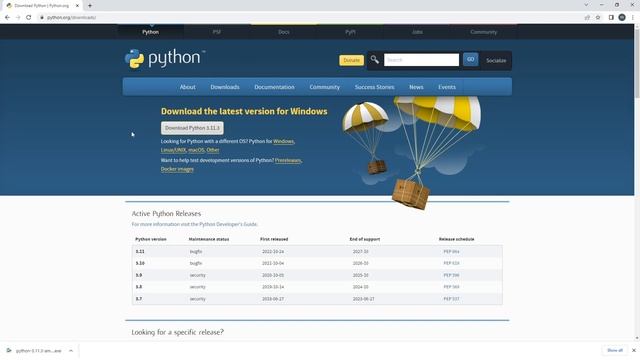The width and height of the screenshot is (640, 360).
Task: Select the Community top navigation tab
Action: pyautogui.click(x=484, y=32)
